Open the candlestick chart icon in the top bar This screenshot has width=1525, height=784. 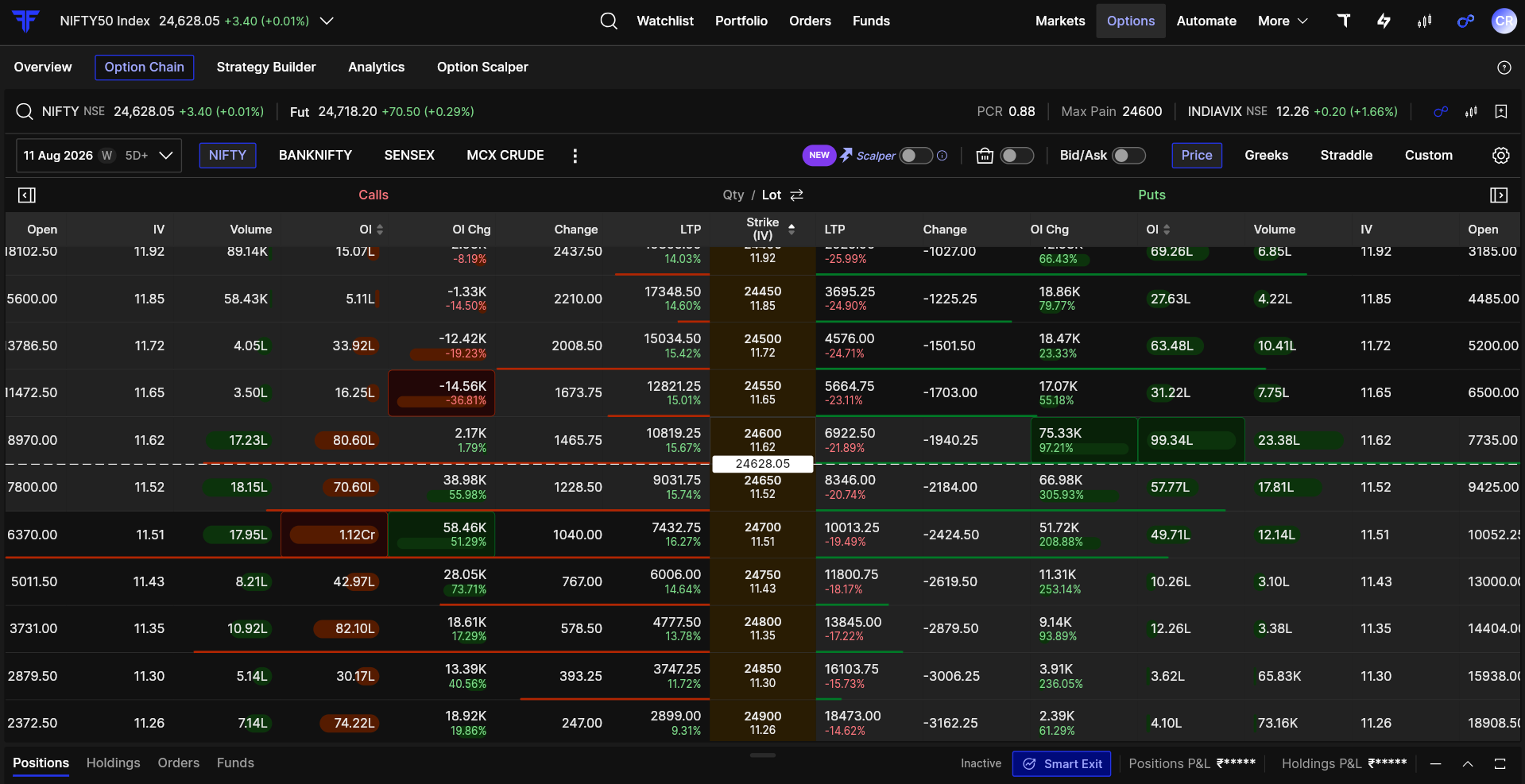[1424, 21]
